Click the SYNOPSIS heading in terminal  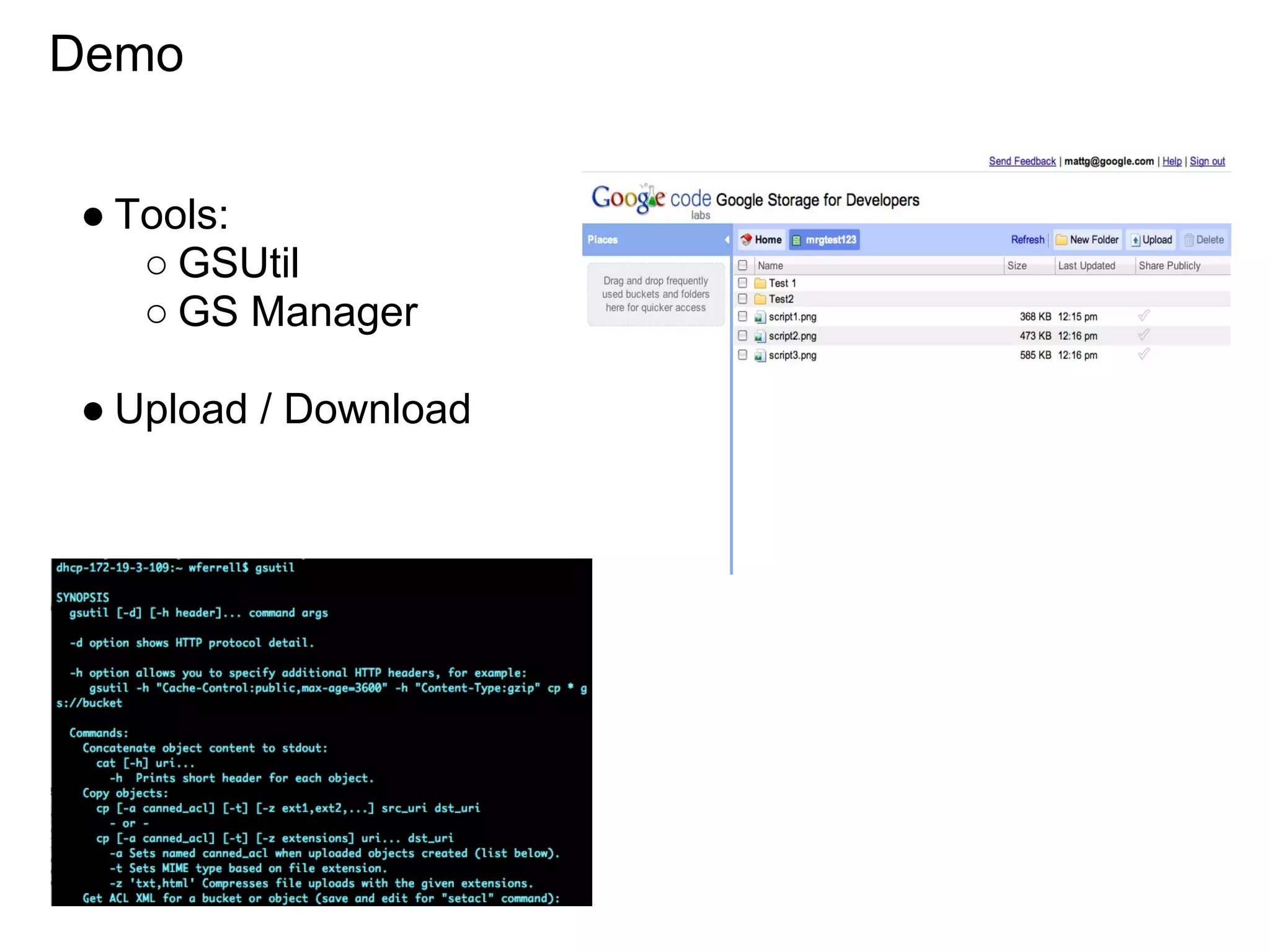pyautogui.click(x=82, y=597)
